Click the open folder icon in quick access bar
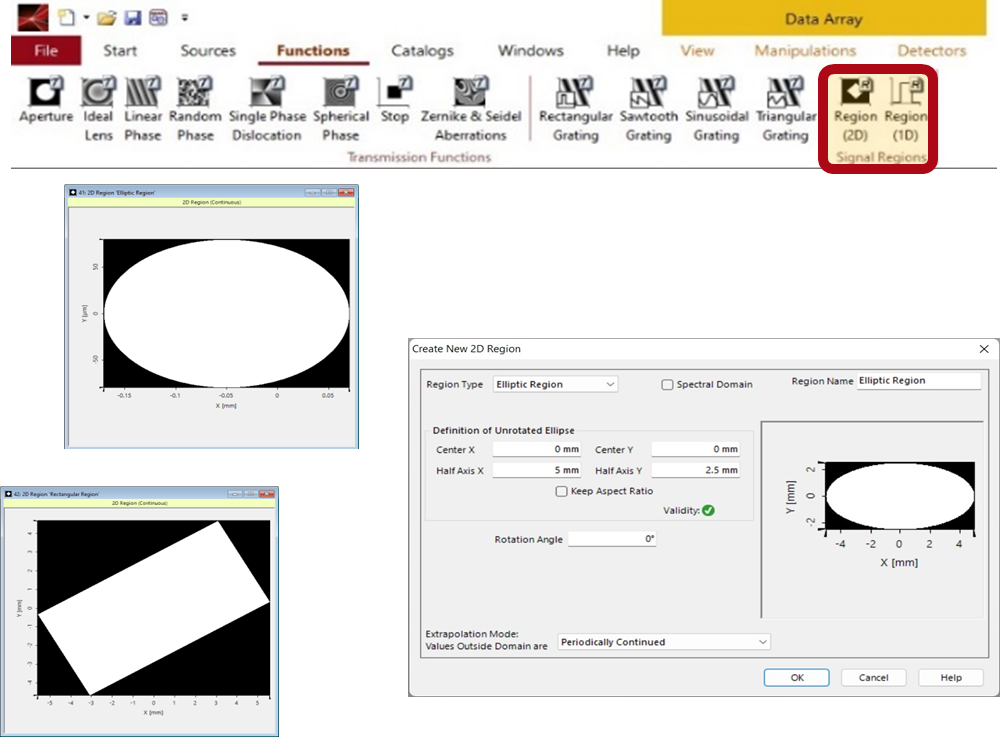Screen dimensions: 1000x737 [x=107, y=17]
